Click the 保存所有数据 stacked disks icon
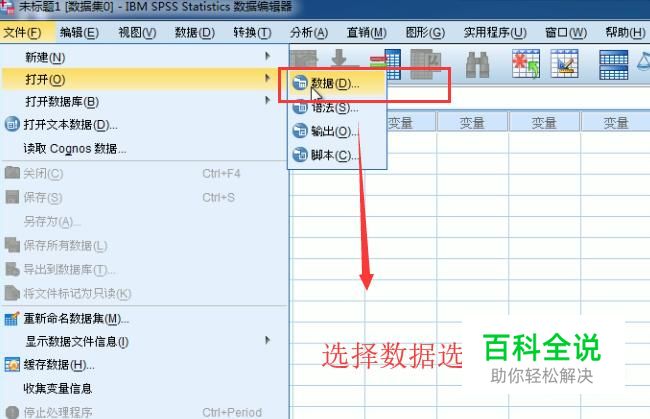The width and height of the screenshot is (650, 419). coord(12,245)
